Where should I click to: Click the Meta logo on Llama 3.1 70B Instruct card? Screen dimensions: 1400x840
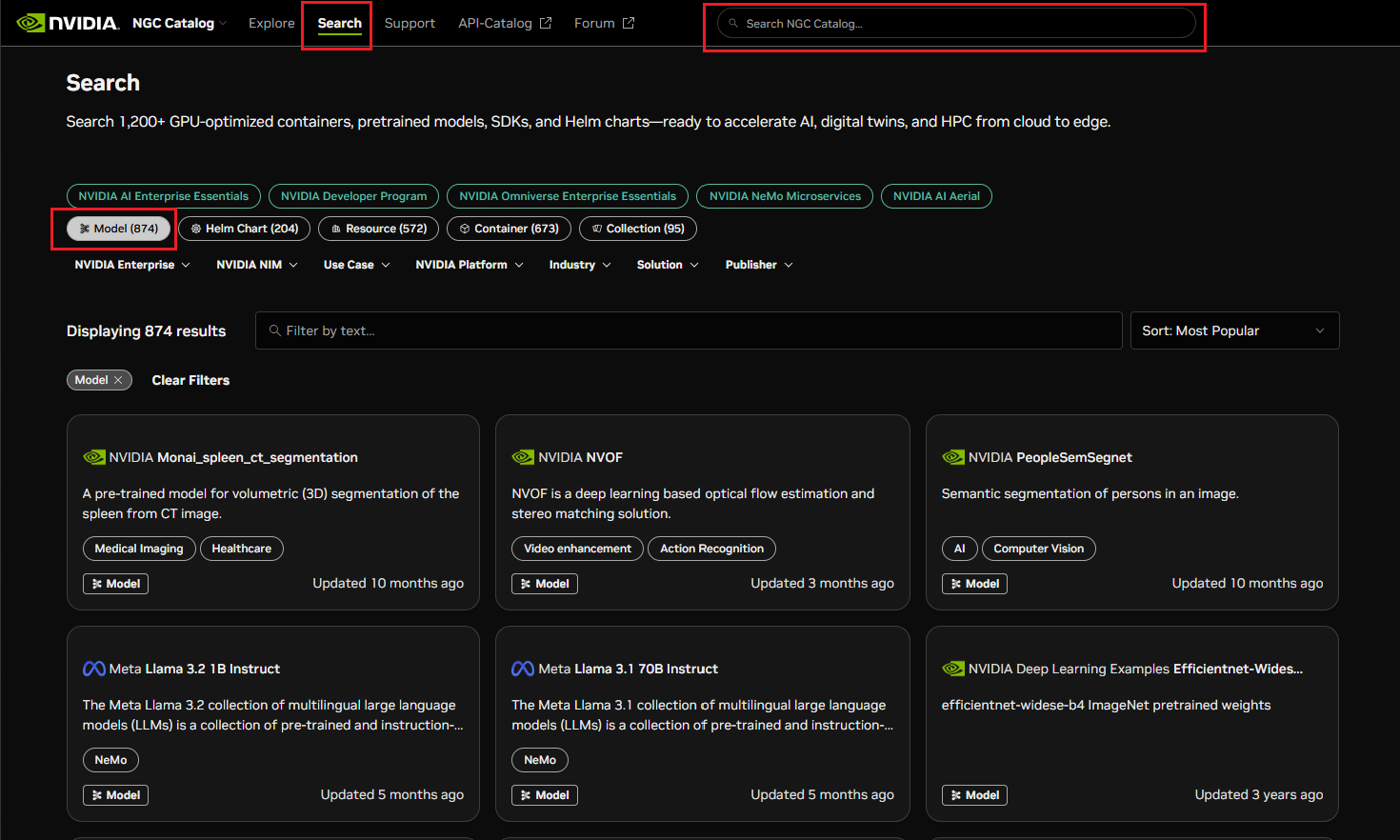pyautogui.click(x=523, y=669)
